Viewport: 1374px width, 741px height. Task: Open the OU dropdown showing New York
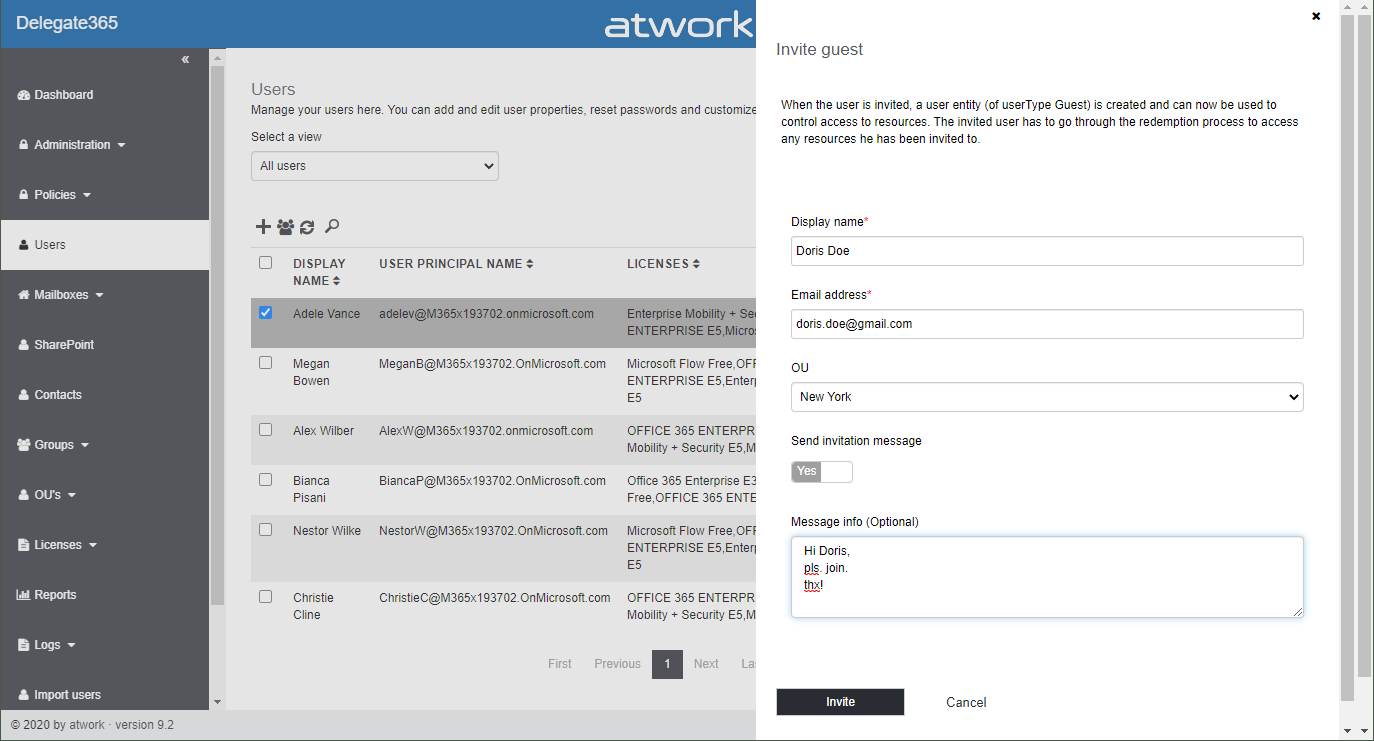1047,397
